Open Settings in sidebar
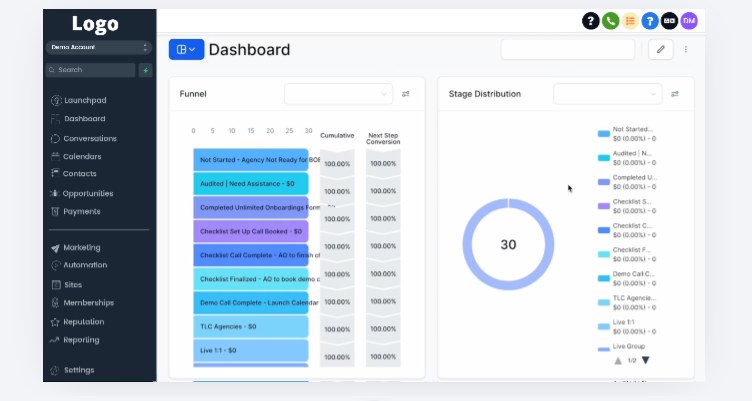Screen dimensions: 752x401 72,370
